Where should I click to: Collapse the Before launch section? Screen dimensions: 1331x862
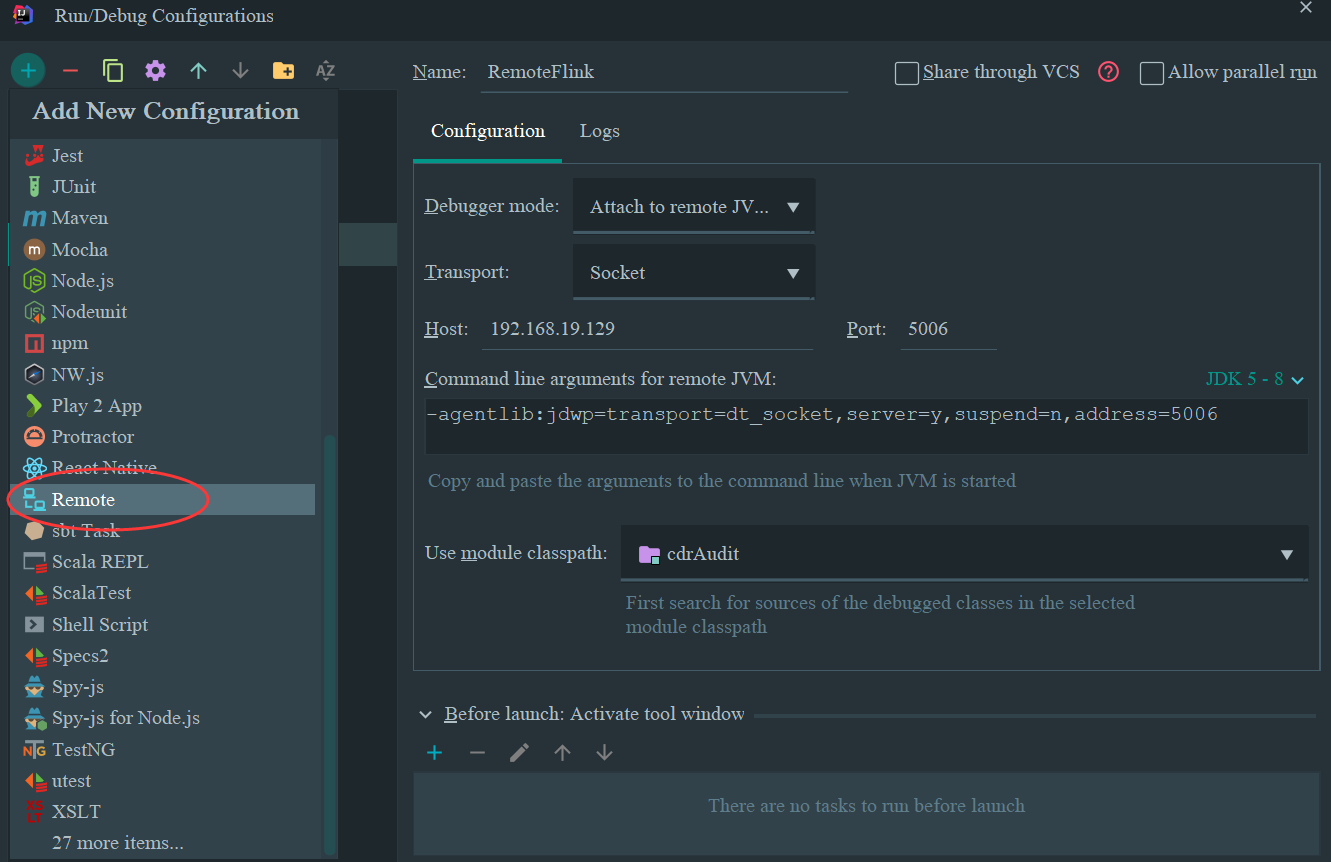tap(426, 713)
